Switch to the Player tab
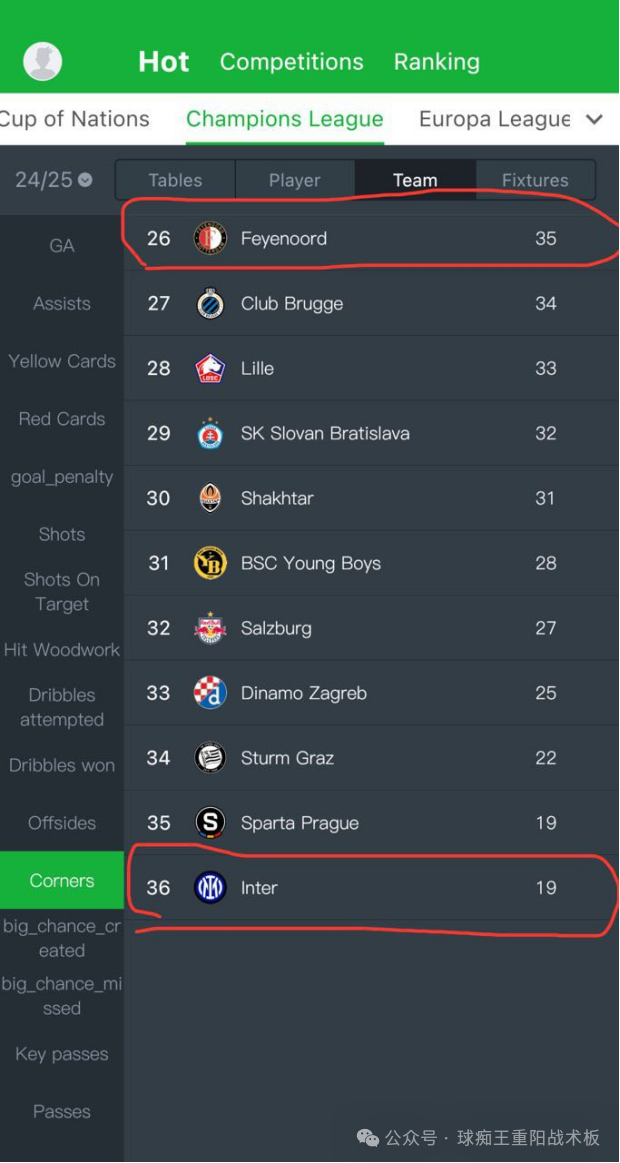The height and width of the screenshot is (1163, 620). (294, 180)
